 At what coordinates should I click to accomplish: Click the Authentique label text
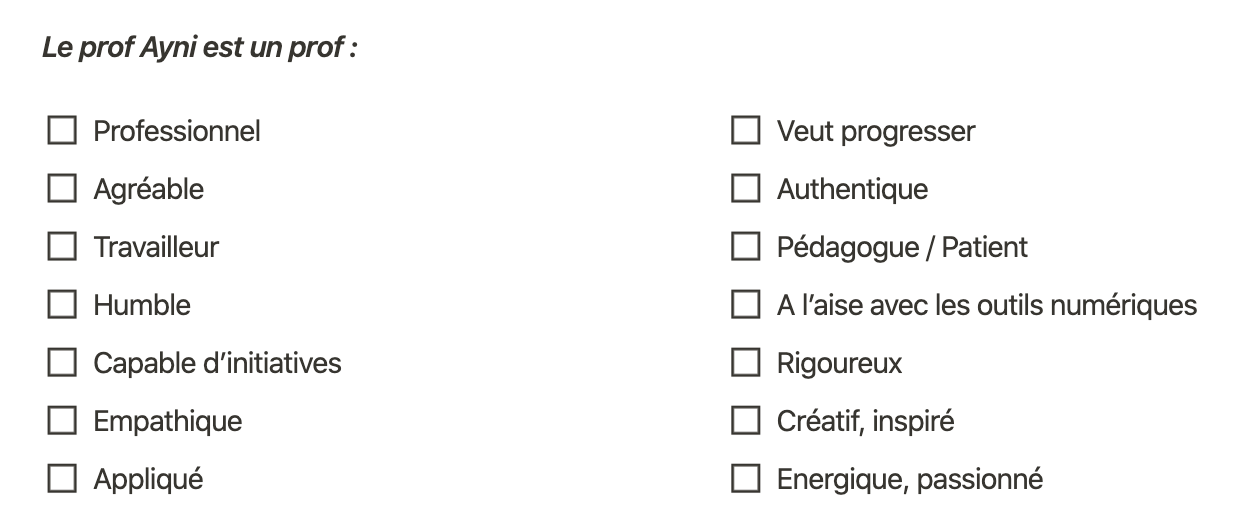pyautogui.click(x=852, y=189)
